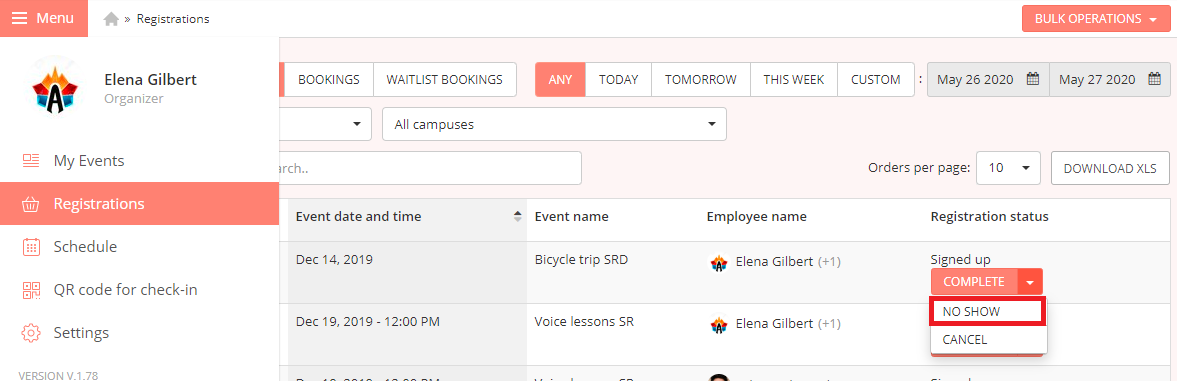Select the TODAY date filter
This screenshot has height=381, width=1177.
[x=619, y=80]
